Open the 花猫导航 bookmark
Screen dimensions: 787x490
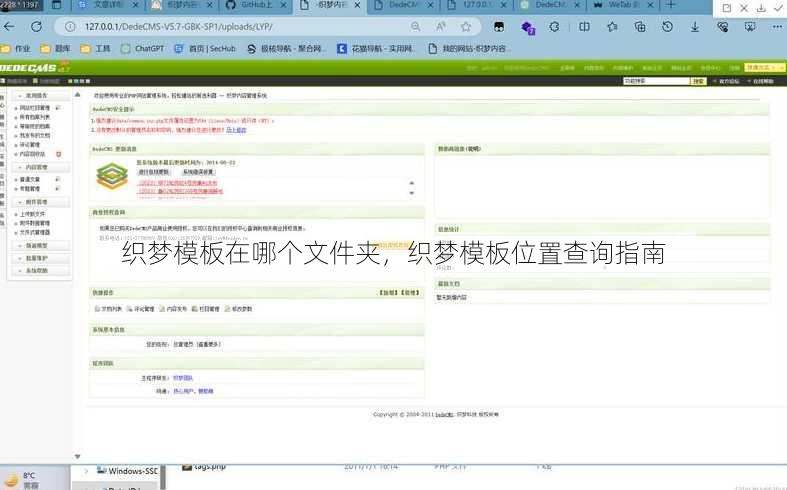pyautogui.click(x=376, y=48)
